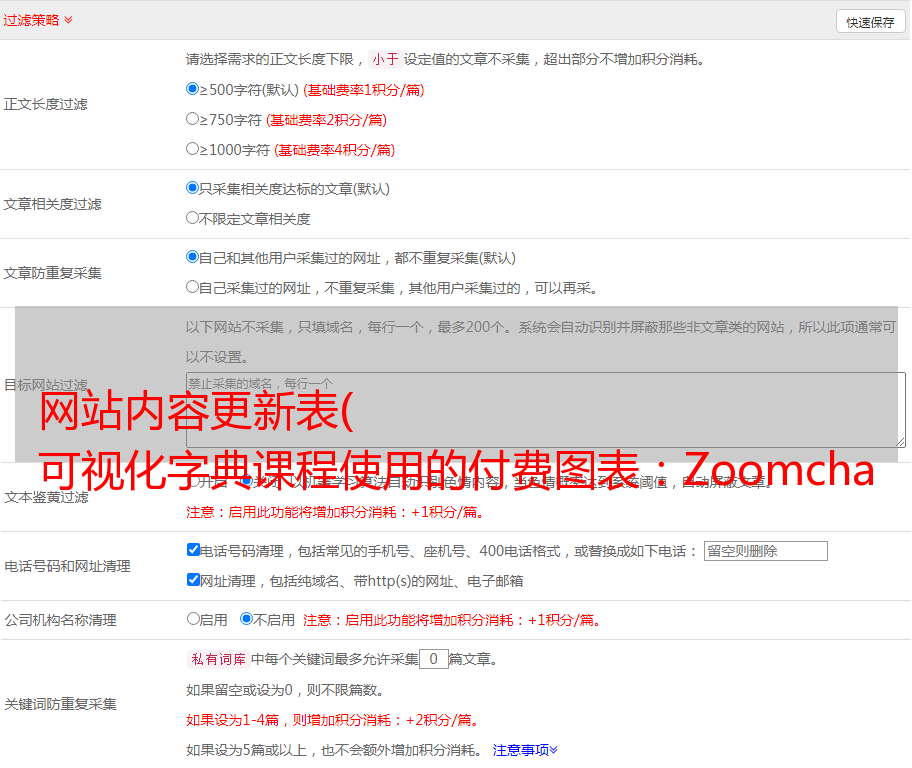
Task: Click the 文章相关度过滤 row label
Action: point(53,204)
